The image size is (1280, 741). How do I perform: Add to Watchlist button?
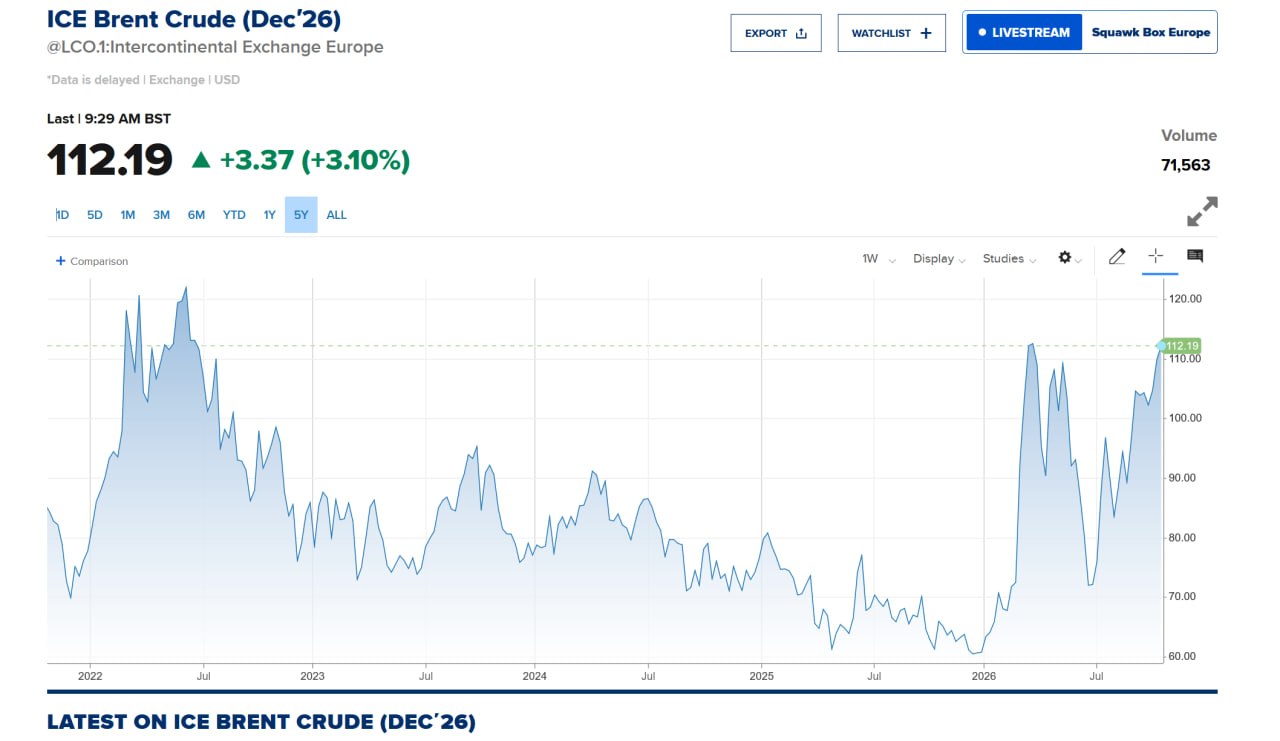click(891, 33)
